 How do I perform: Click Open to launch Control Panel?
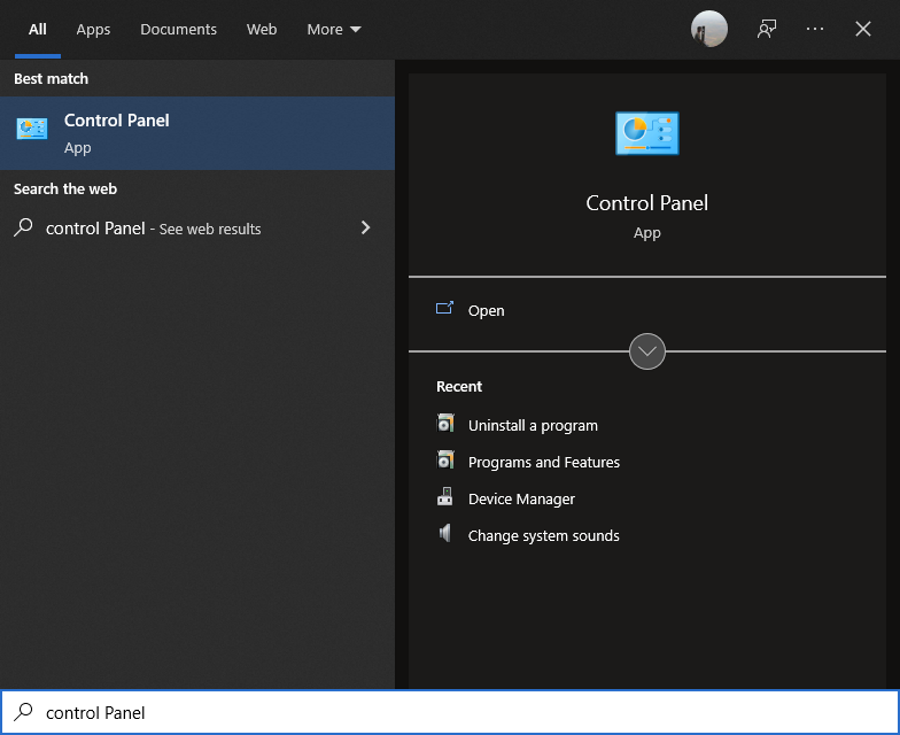pos(486,310)
